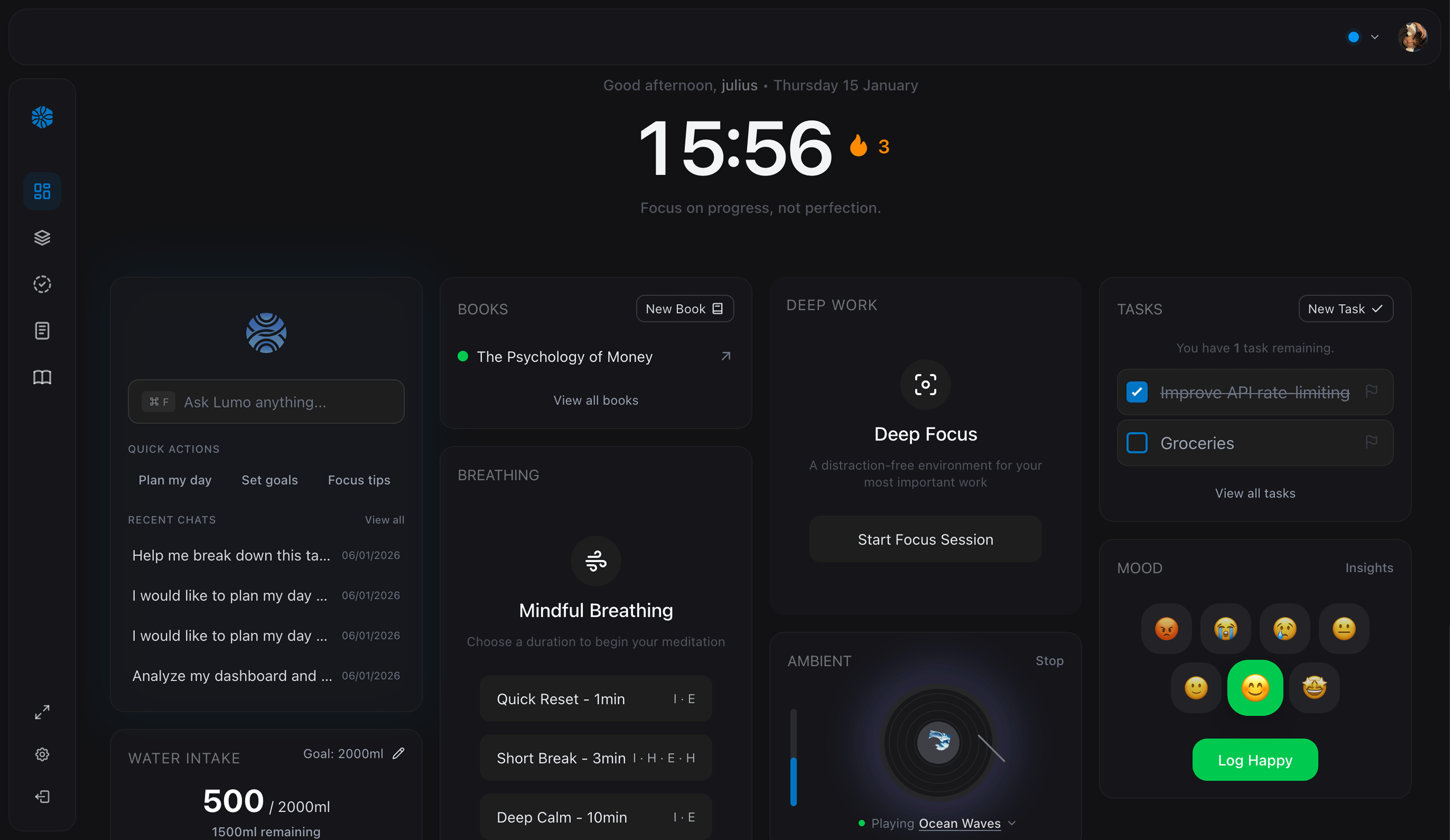1450x840 pixels.
Task: Select the Focus tips quick action
Action: [x=358, y=480]
